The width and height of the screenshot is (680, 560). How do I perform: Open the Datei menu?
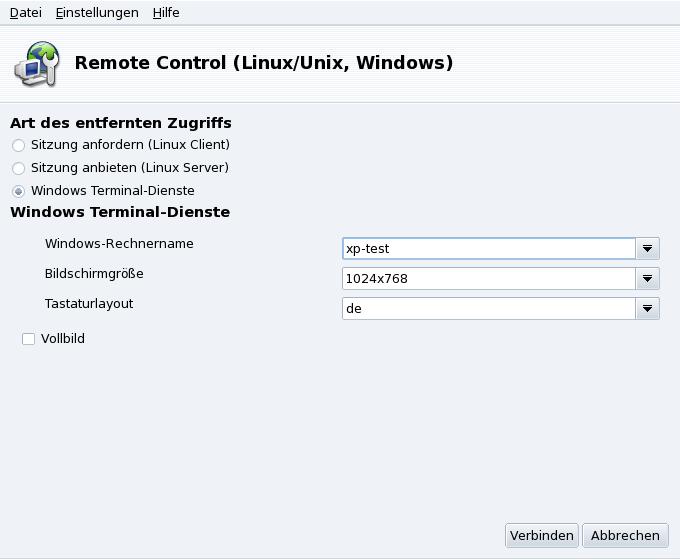click(26, 13)
